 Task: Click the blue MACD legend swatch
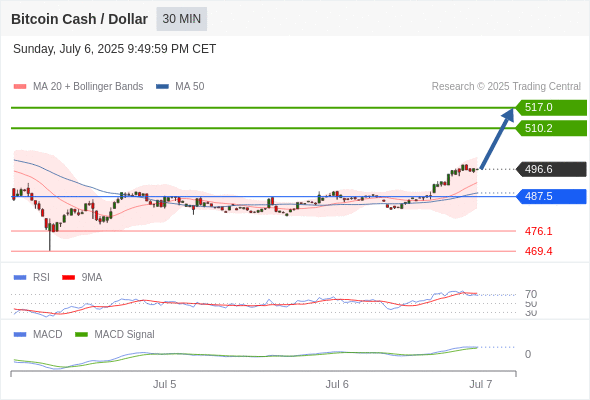[20, 335]
